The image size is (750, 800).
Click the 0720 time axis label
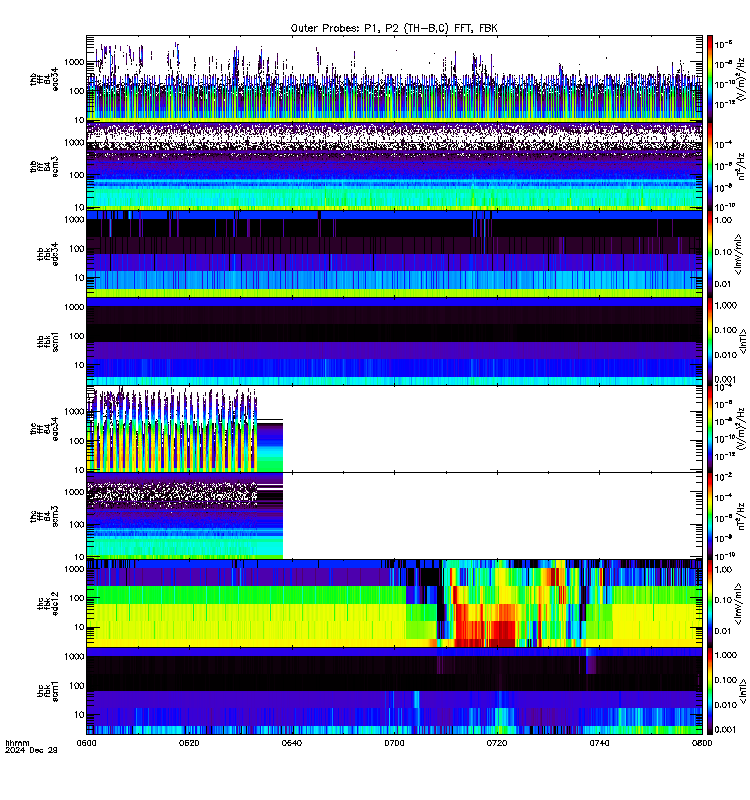(x=497, y=743)
